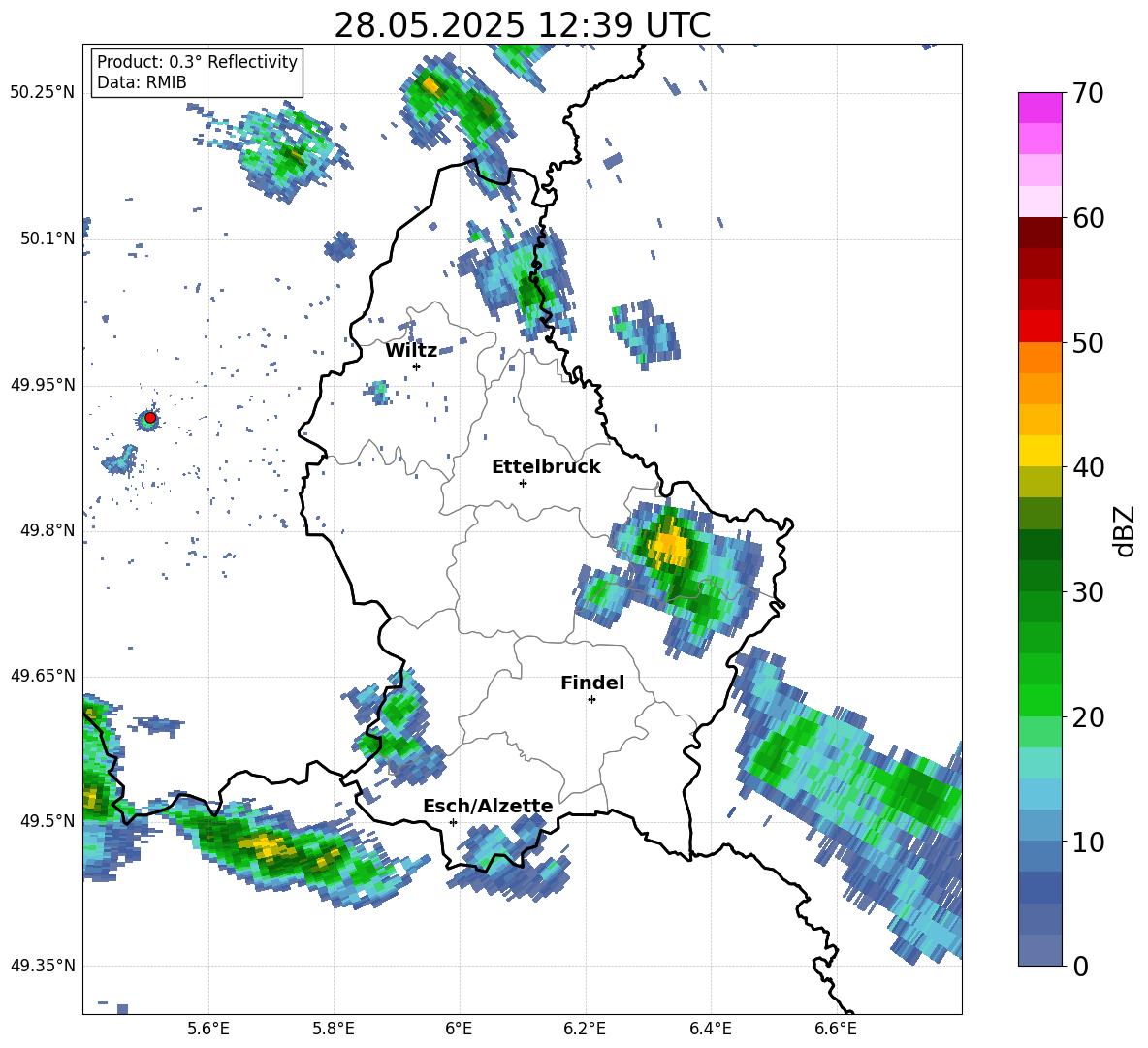The image size is (1148, 1048).
Task: Click the dBZ colorbar unit label
Action: click(x=1123, y=530)
